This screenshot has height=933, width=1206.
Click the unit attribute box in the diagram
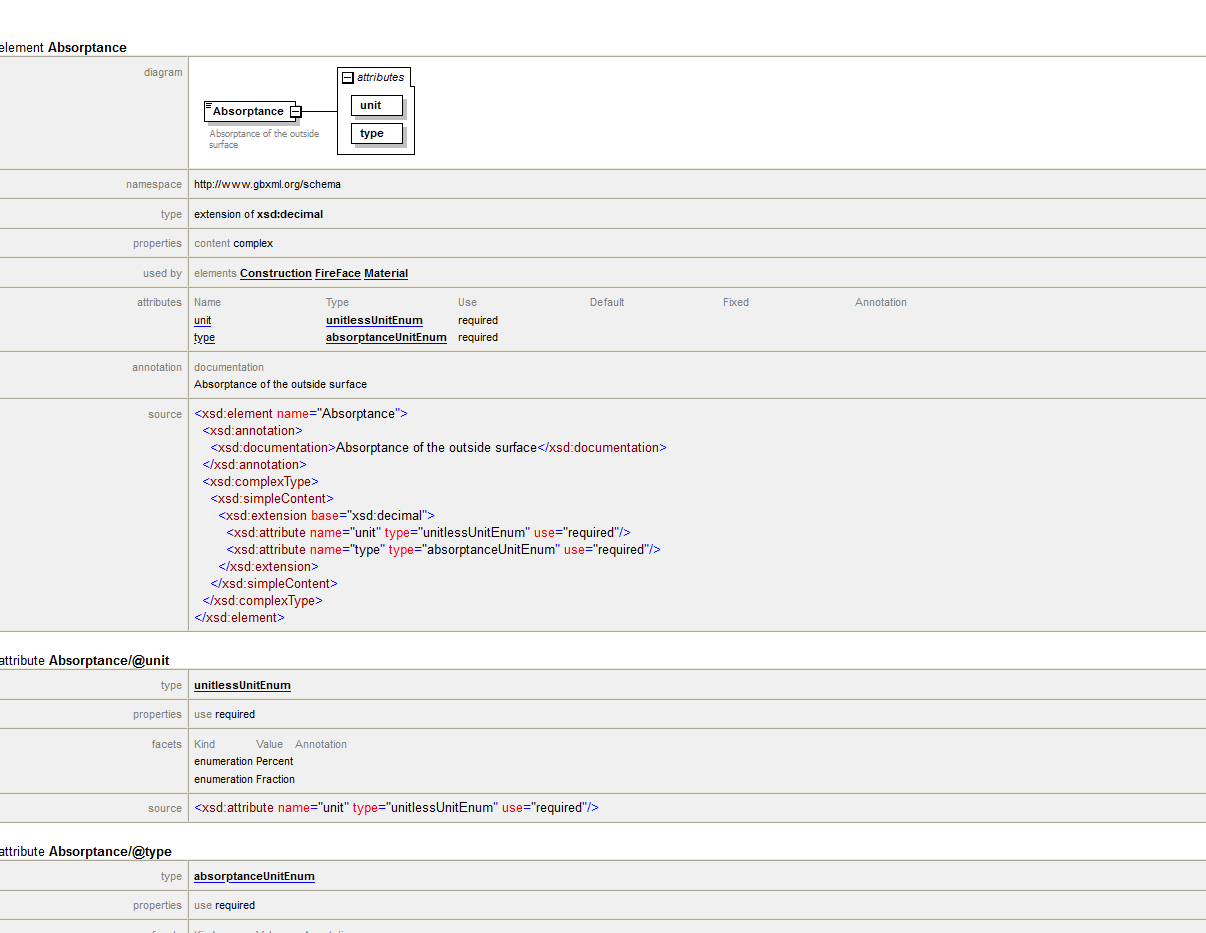[x=377, y=105]
